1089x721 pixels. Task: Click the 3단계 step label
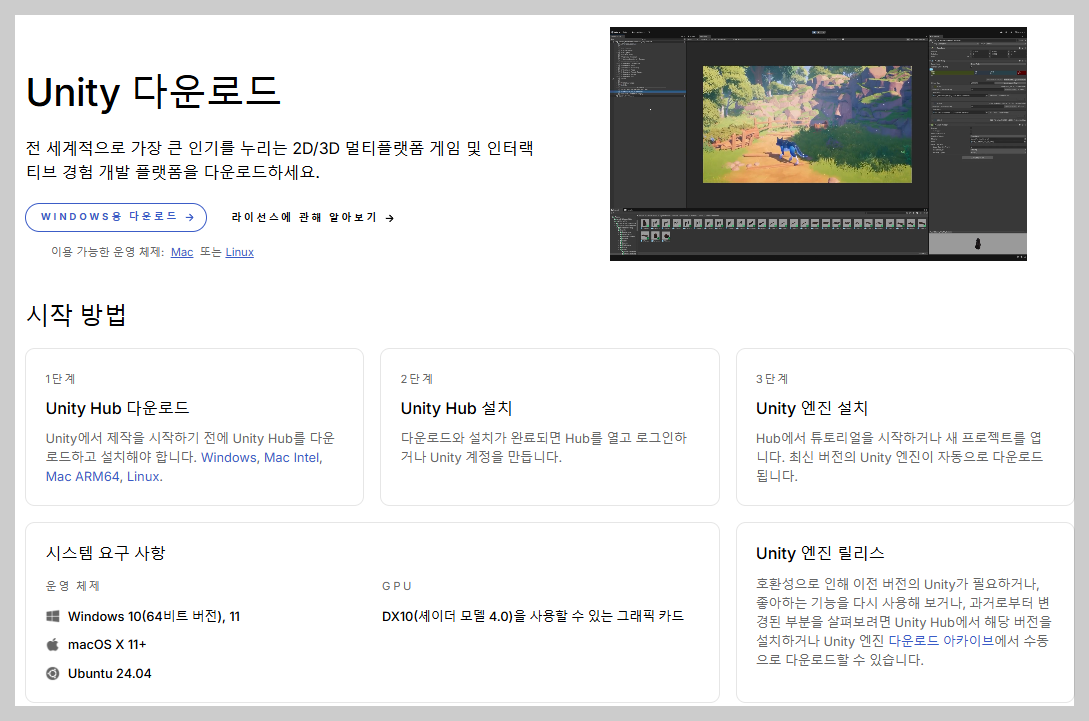tap(772, 379)
